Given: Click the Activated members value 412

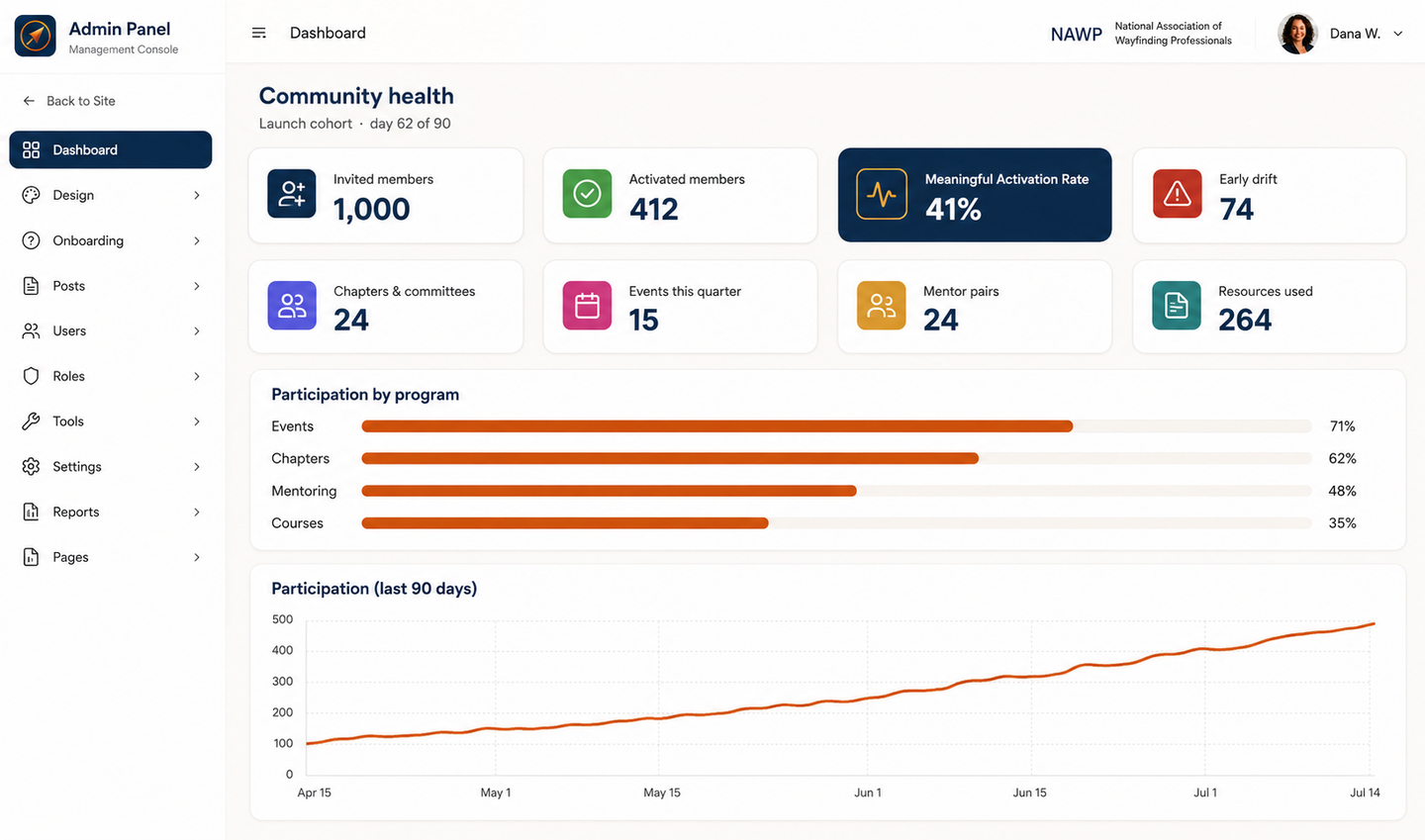Looking at the screenshot, I should pos(654,209).
